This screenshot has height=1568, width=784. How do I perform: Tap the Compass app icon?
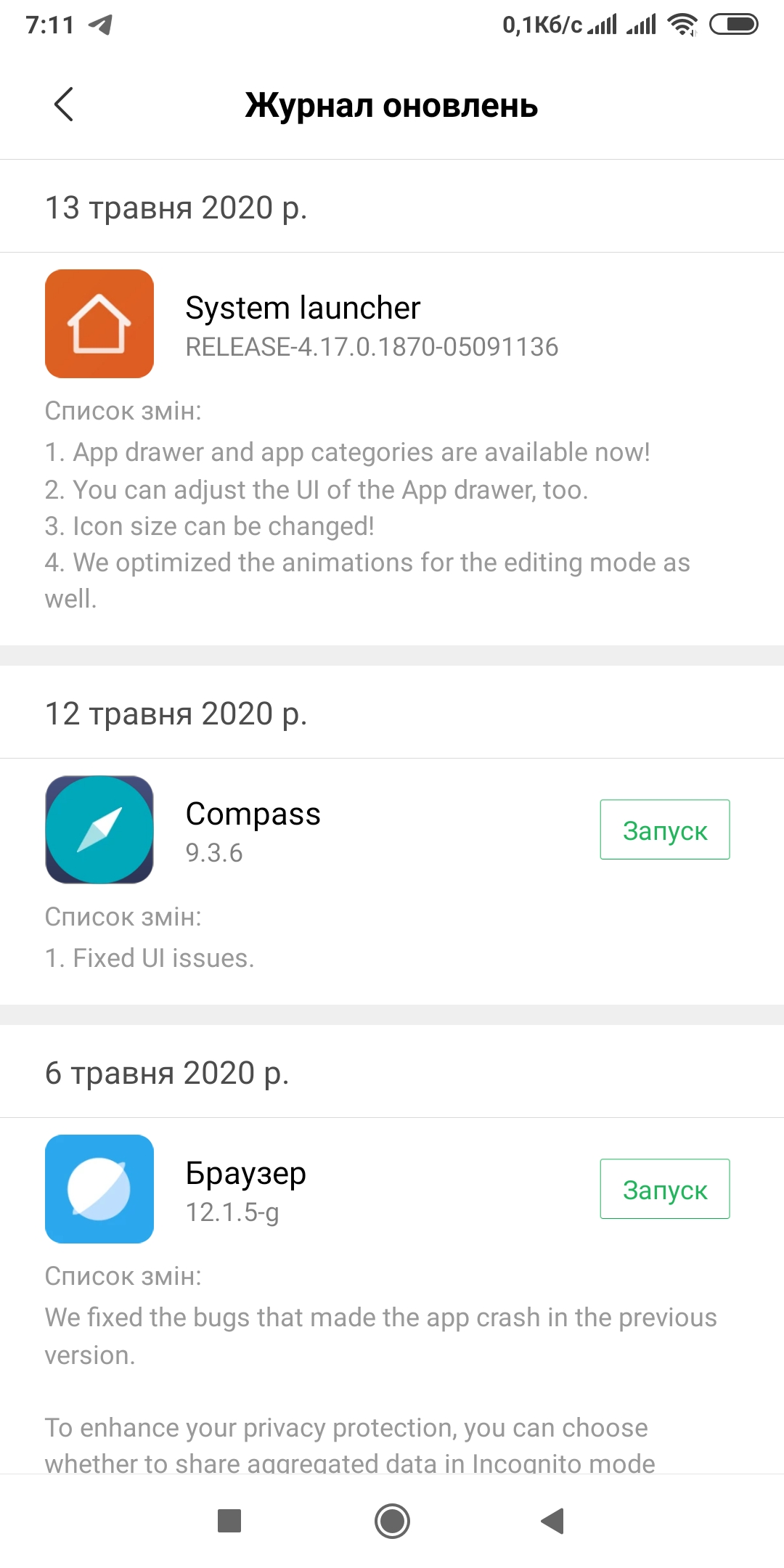pos(99,830)
